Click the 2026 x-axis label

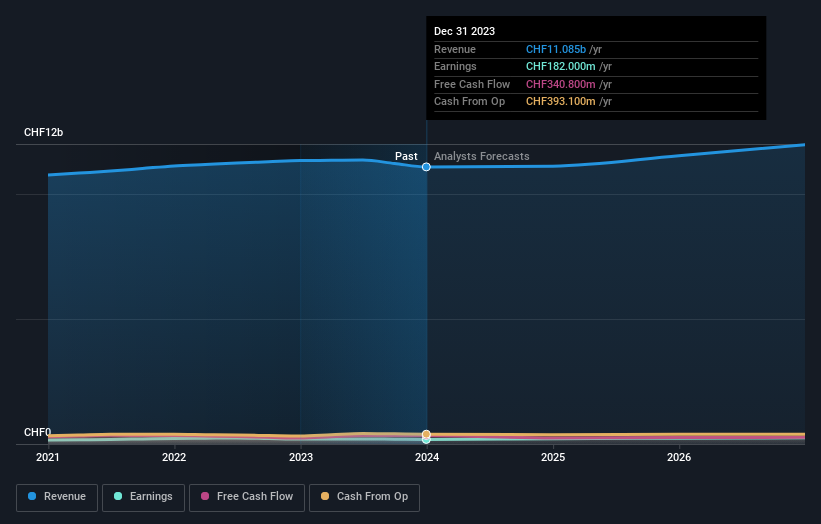point(679,457)
